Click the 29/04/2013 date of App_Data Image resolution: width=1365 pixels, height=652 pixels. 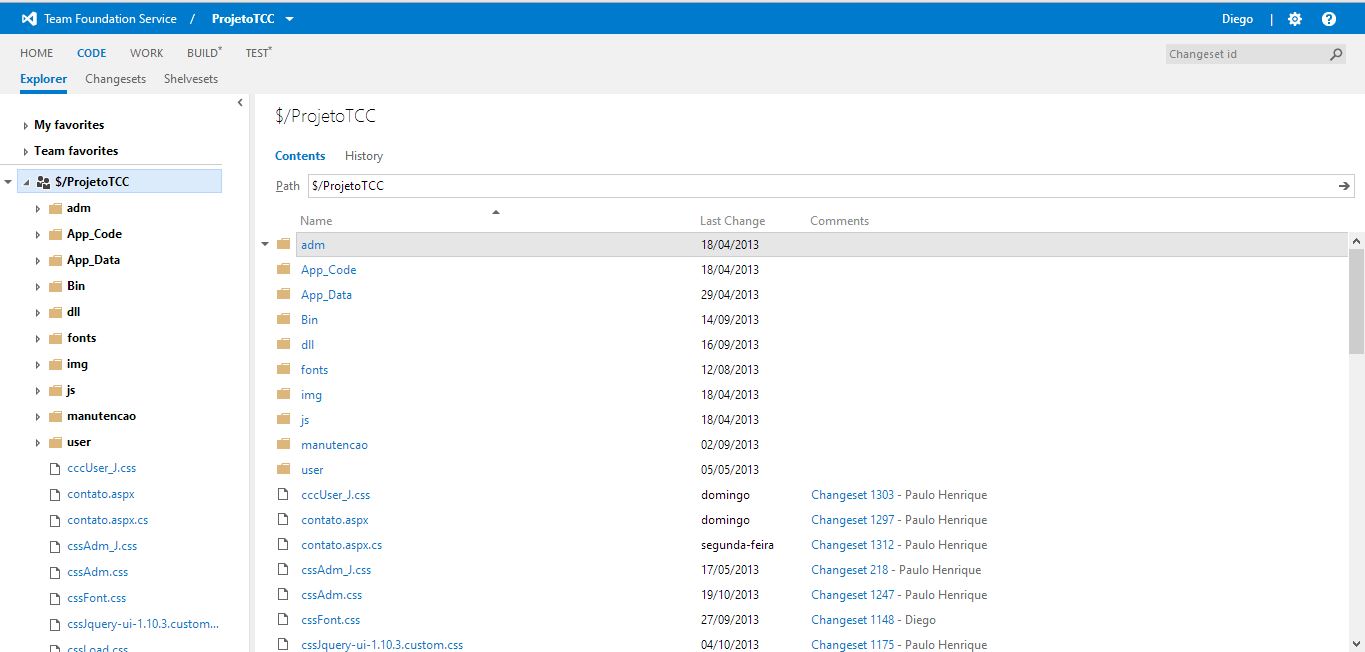pyautogui.click(x=730, y=294)
